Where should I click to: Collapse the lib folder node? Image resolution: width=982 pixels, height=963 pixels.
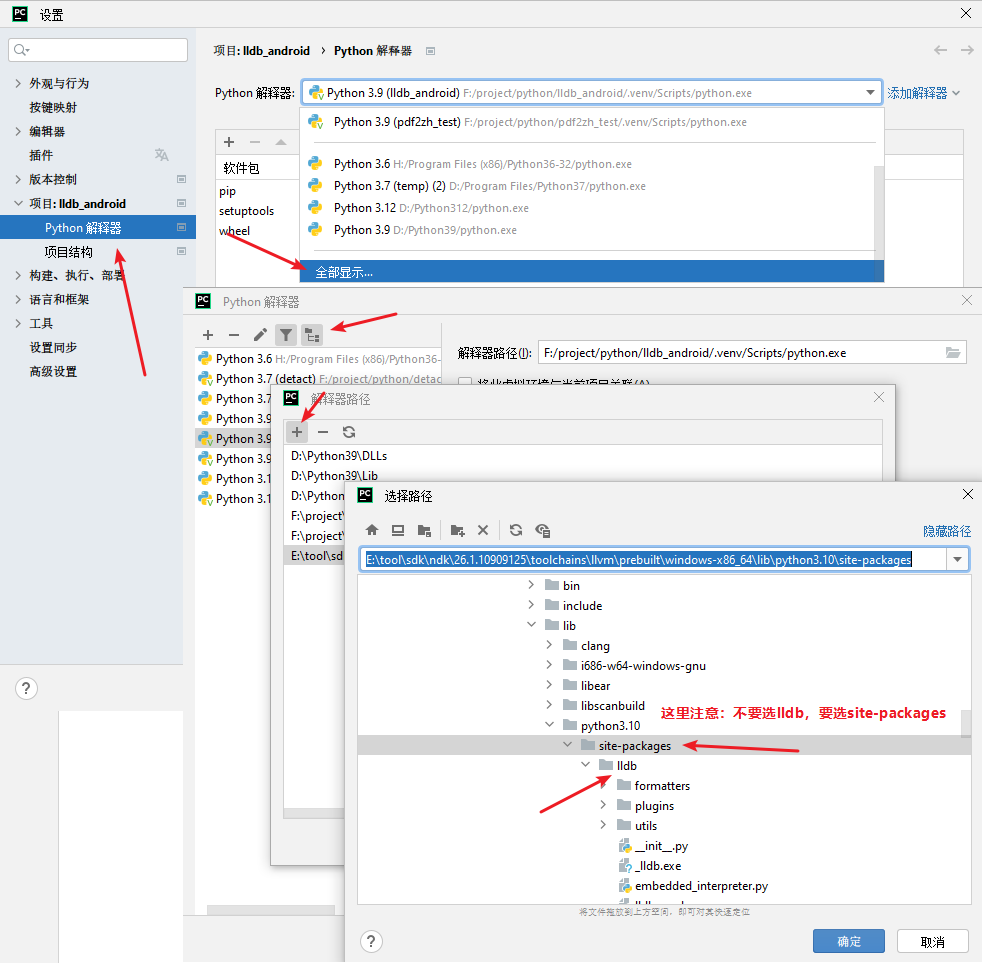[531, 625]
